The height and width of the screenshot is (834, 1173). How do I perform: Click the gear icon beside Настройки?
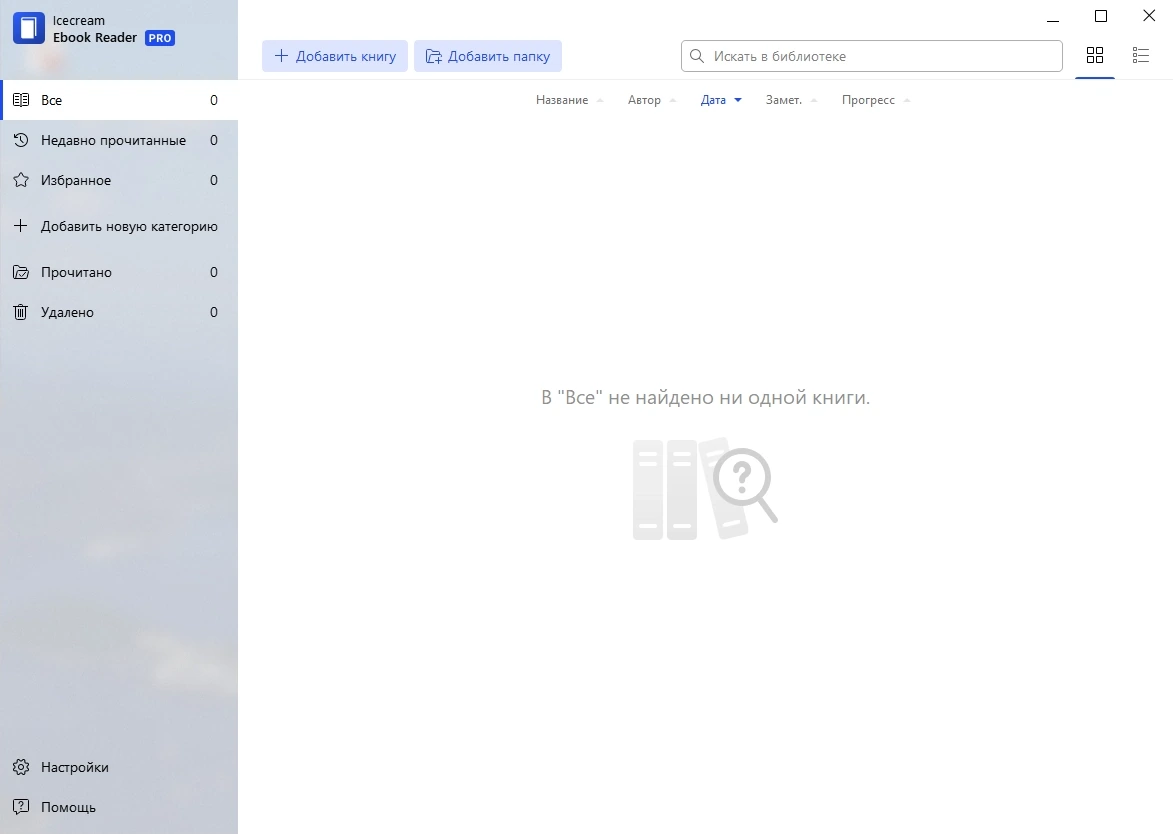[x=21, y=767]
